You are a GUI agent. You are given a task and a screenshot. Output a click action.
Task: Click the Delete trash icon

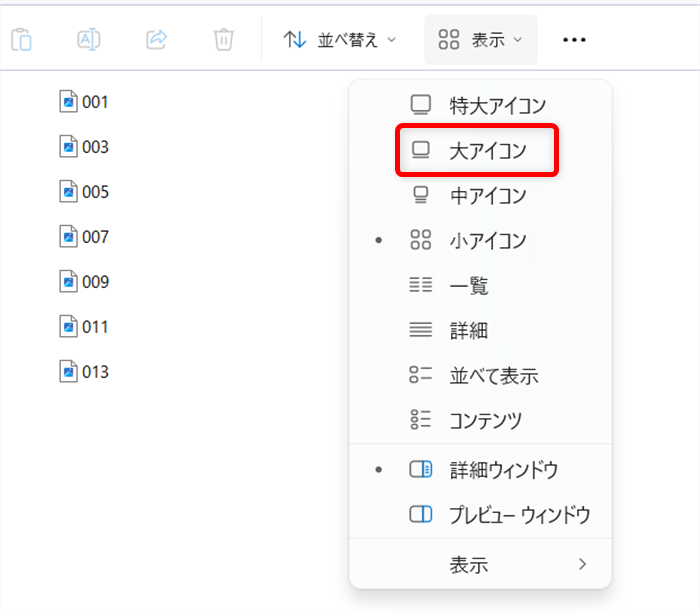point(224,40)
